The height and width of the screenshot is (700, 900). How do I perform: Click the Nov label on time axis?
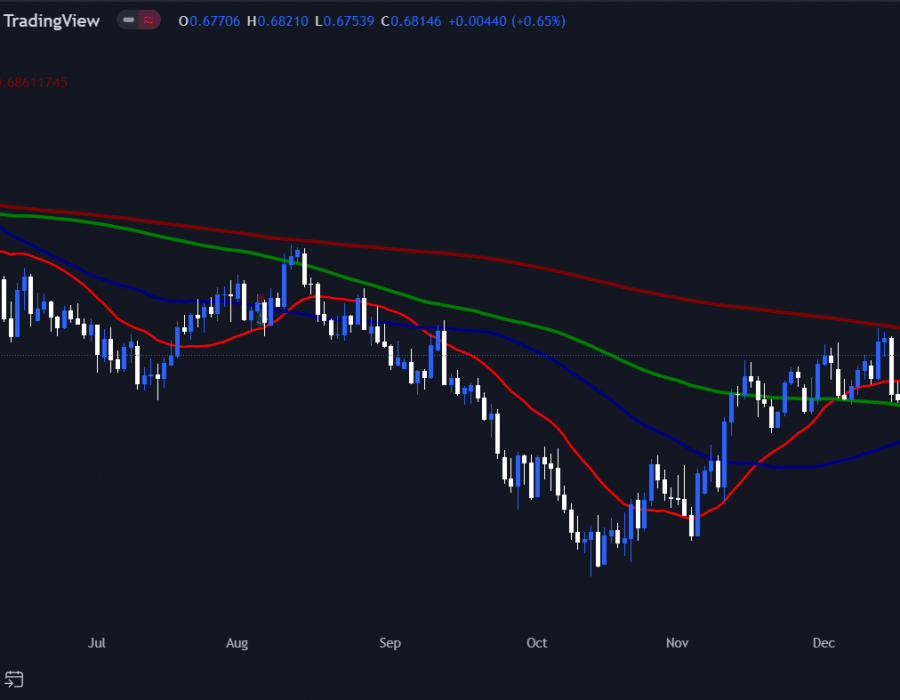tap(678, 643)
